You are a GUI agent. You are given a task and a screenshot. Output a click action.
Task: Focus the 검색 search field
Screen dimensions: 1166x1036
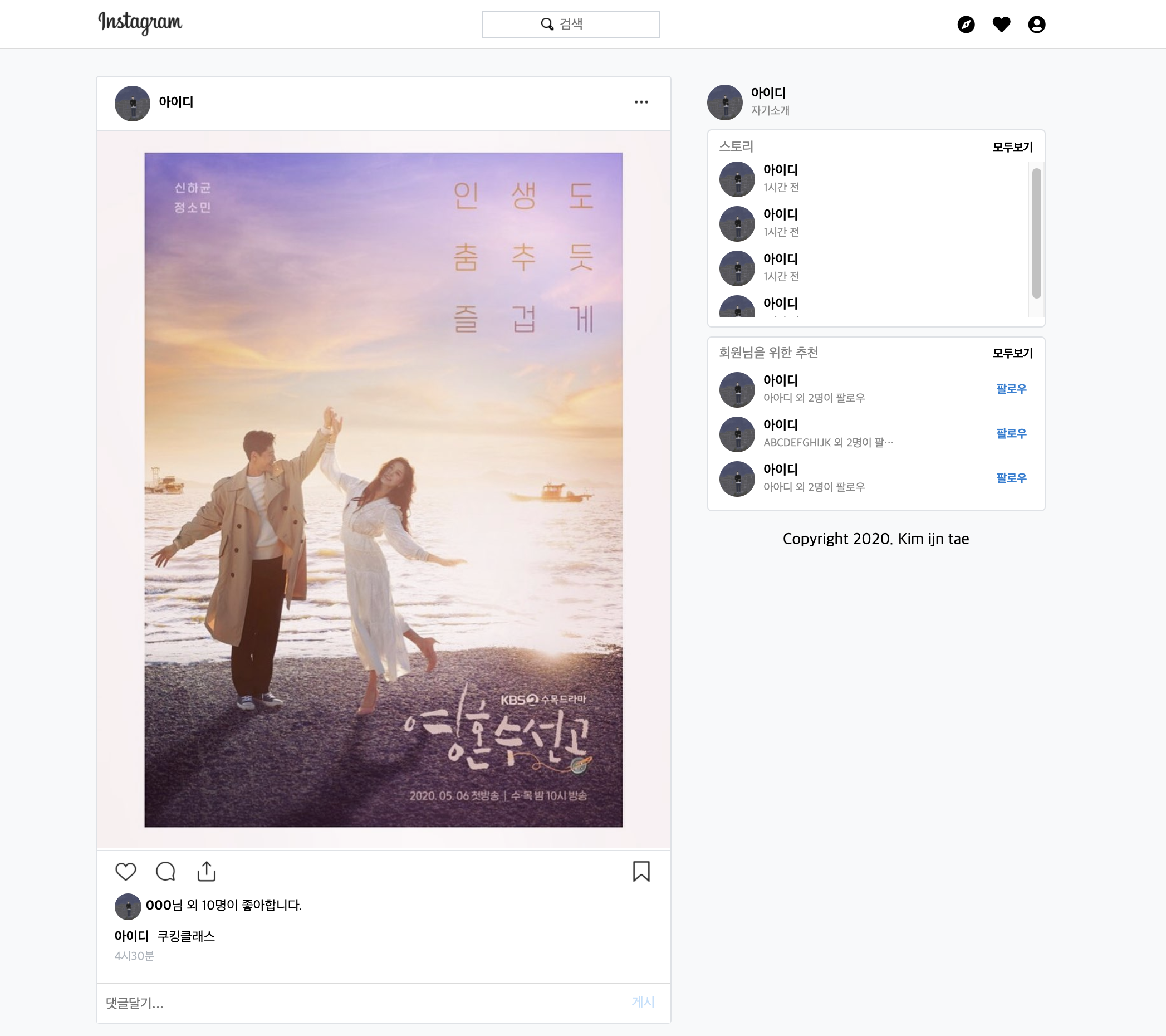[571, 25]
